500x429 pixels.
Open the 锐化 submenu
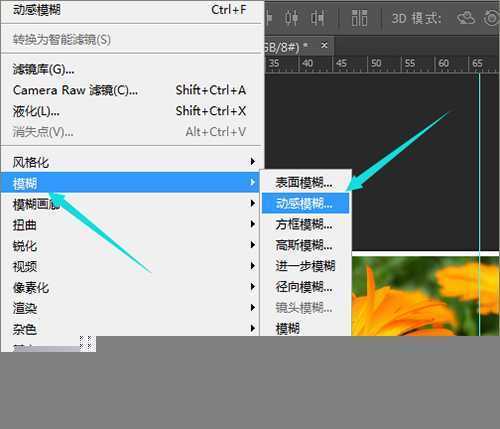click(130, 246)
